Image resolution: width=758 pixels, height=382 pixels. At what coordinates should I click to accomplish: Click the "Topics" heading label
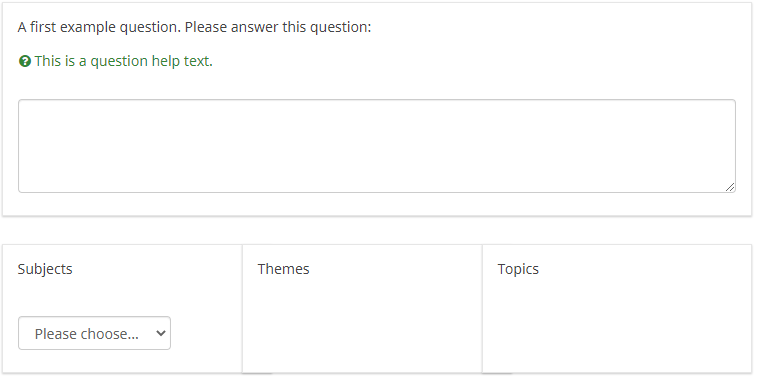518,269
